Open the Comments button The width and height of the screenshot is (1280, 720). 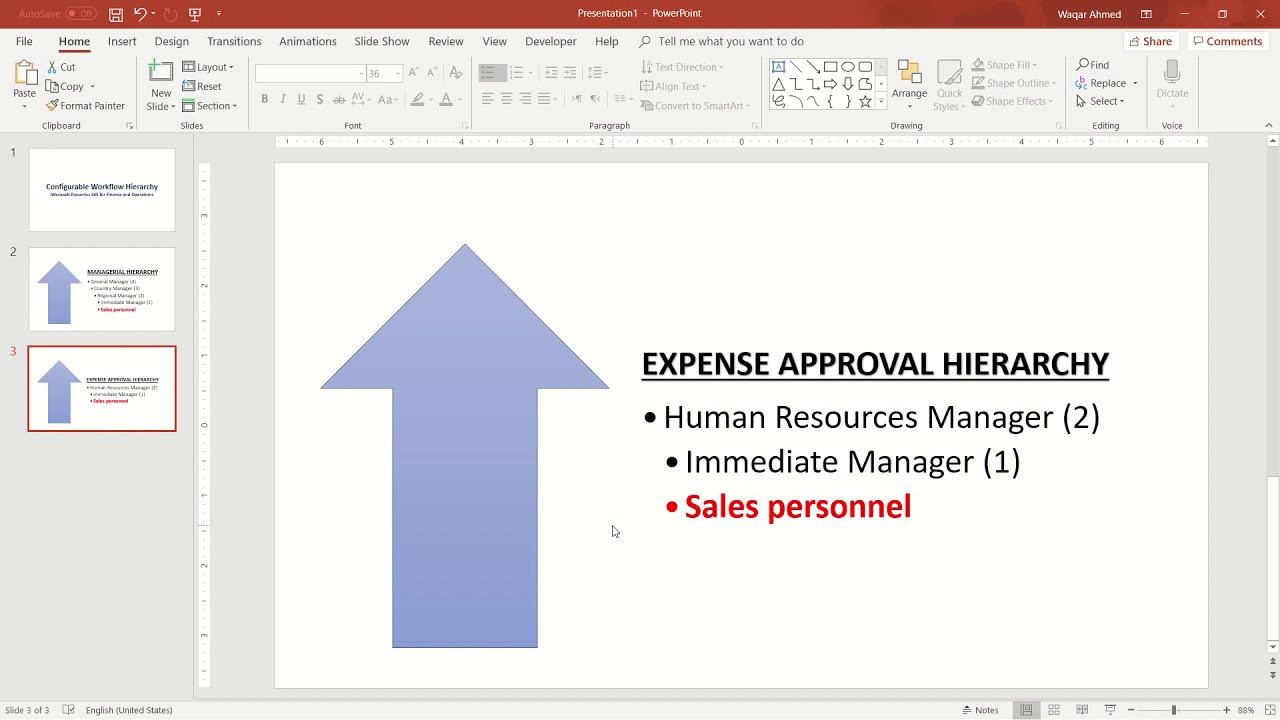coord(1226,41)
